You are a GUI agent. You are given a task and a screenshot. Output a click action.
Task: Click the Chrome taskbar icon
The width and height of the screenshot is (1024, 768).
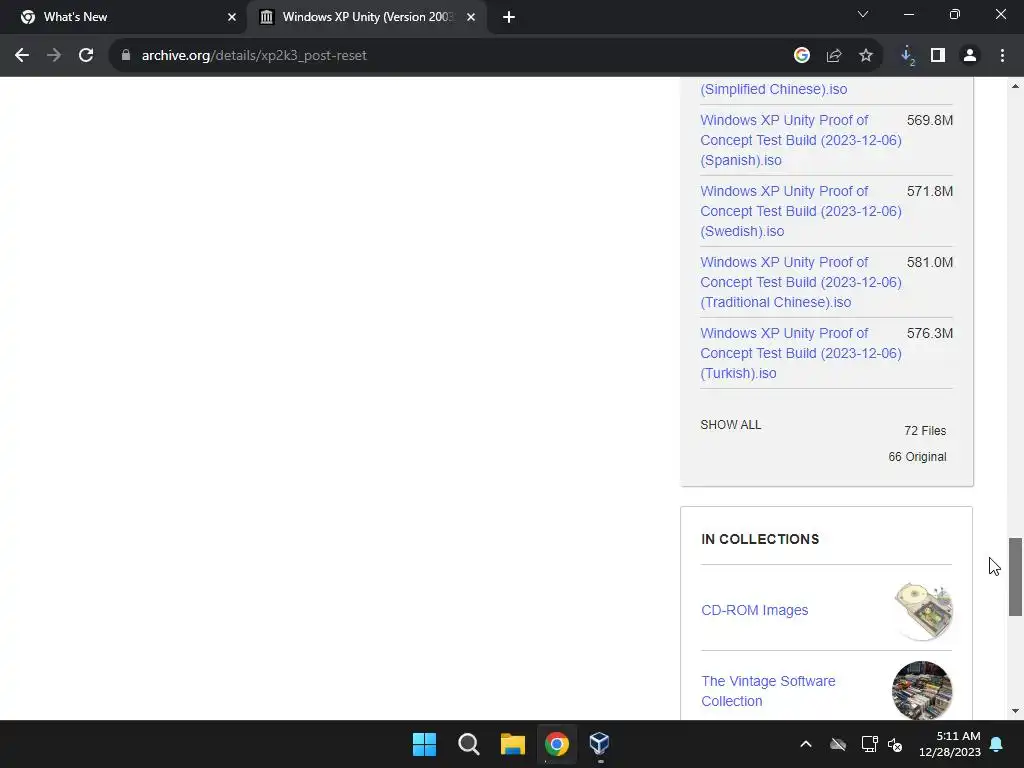[557, 744]
